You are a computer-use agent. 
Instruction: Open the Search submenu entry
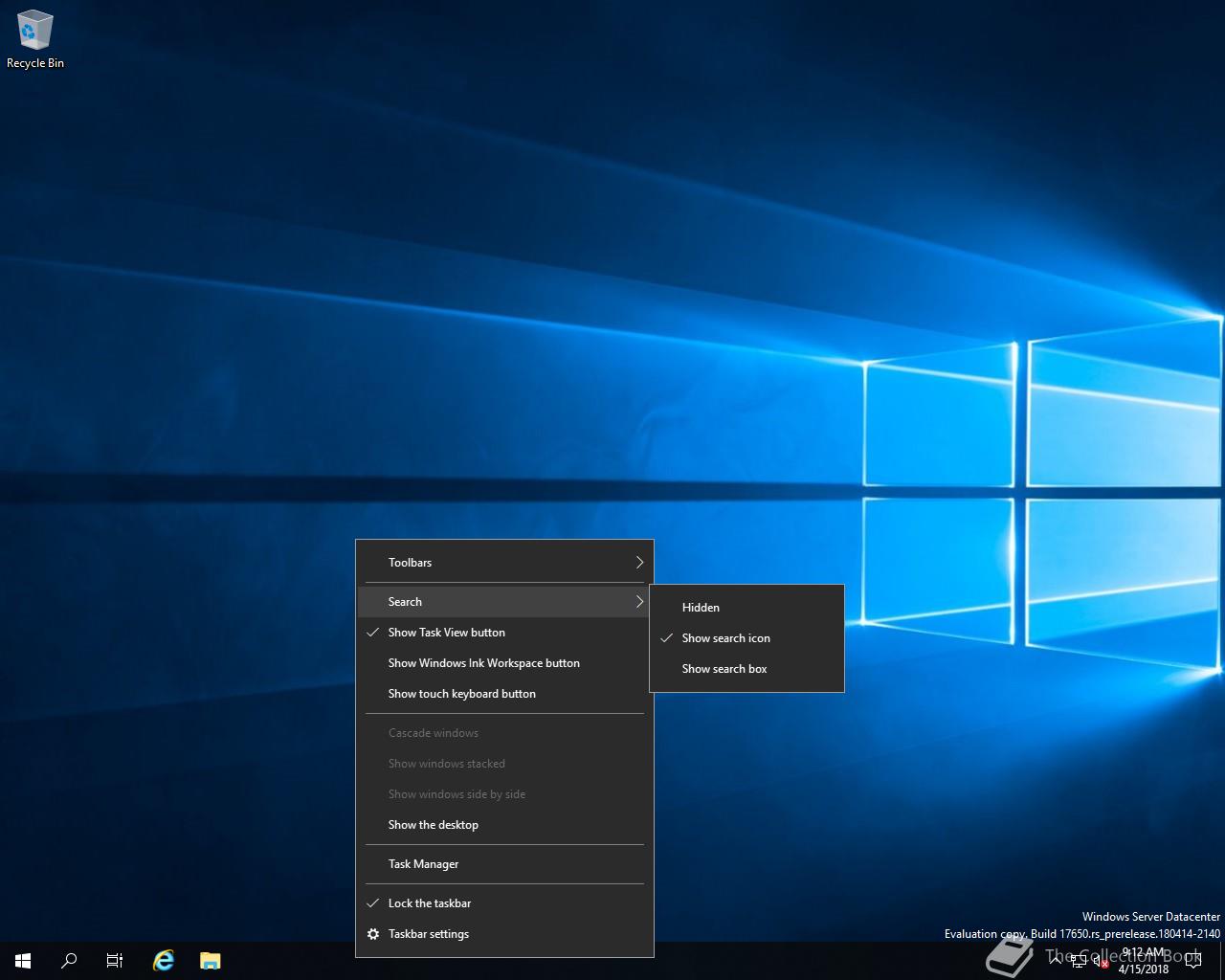point(504,602)
